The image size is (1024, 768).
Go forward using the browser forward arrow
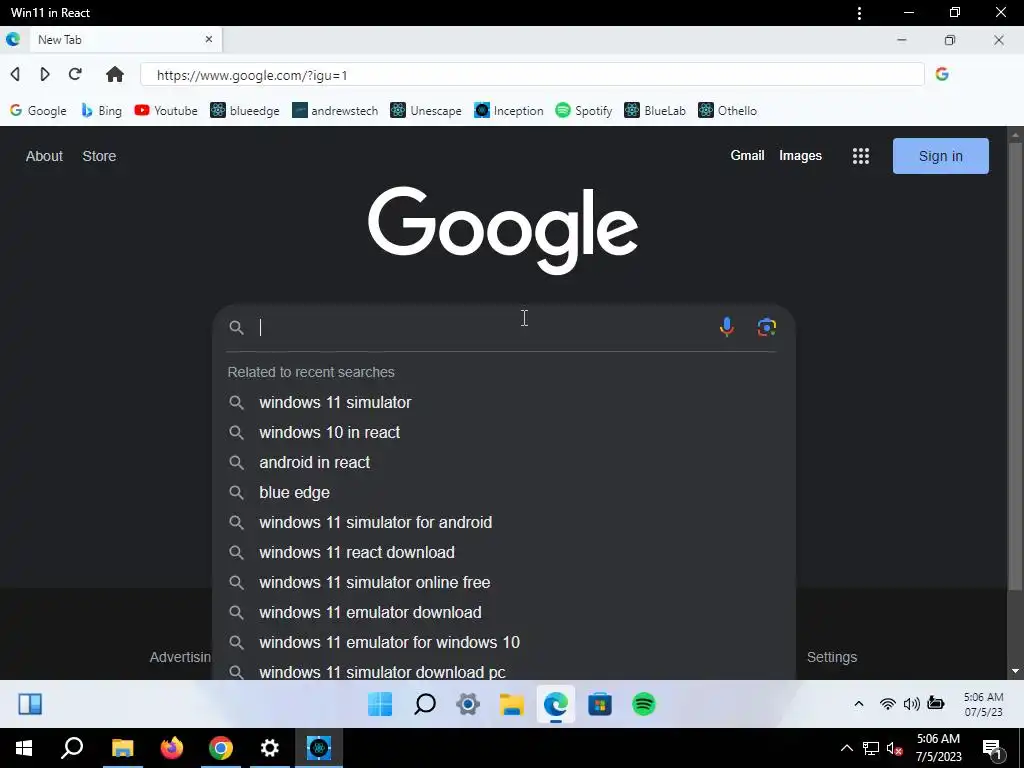point(44,74)
